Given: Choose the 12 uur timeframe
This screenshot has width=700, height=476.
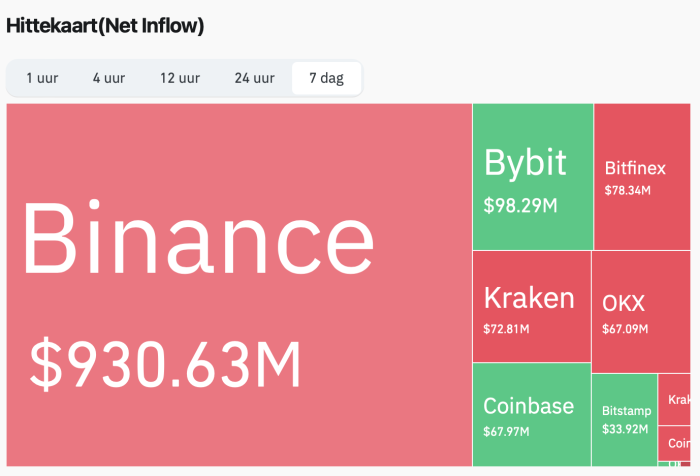Looking at the screenshot, I should point(180,78).
